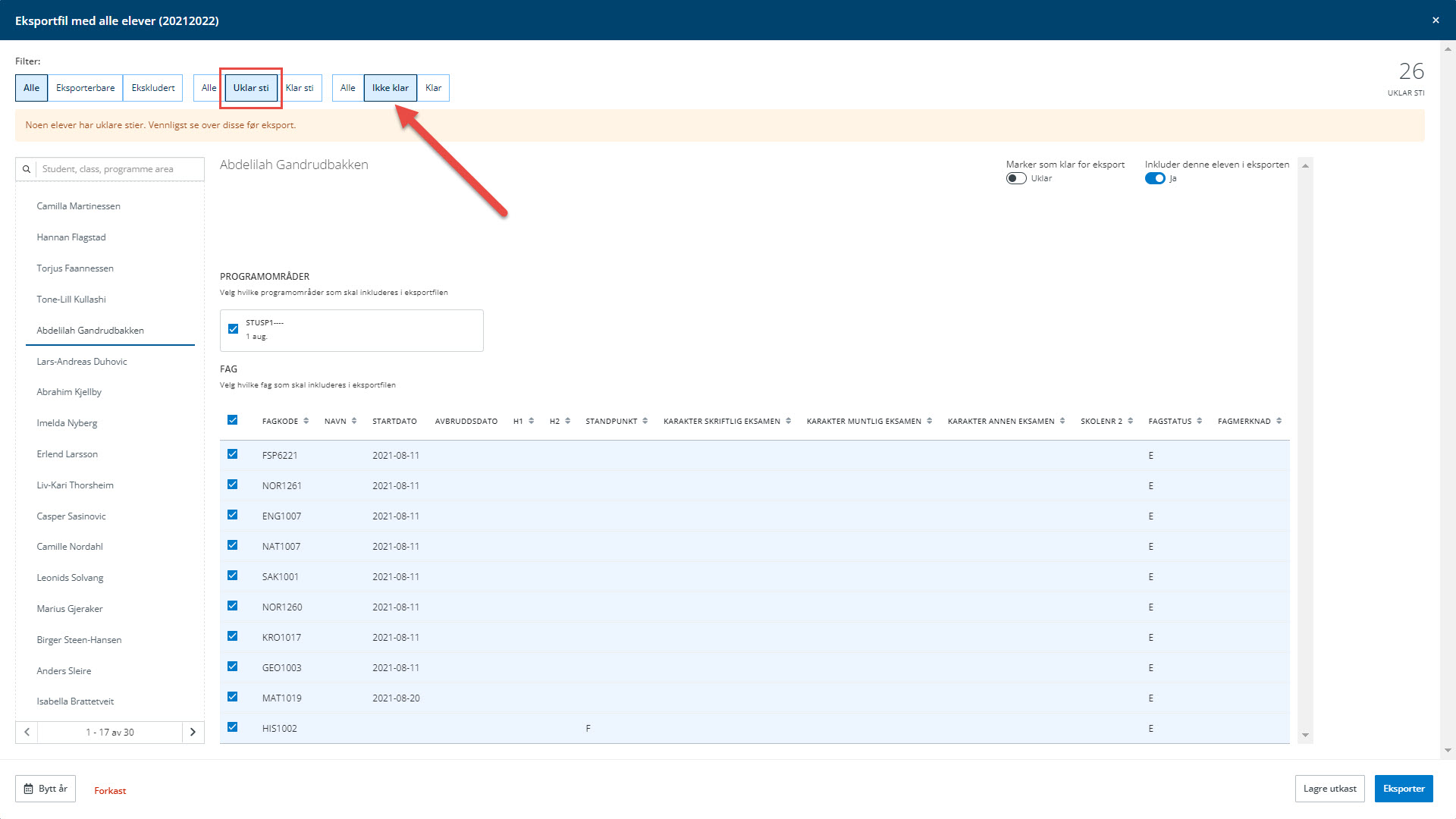Screen dimensions: 1456x819
Task: Select the Ikke klar filter
Action: coord(391,88)
